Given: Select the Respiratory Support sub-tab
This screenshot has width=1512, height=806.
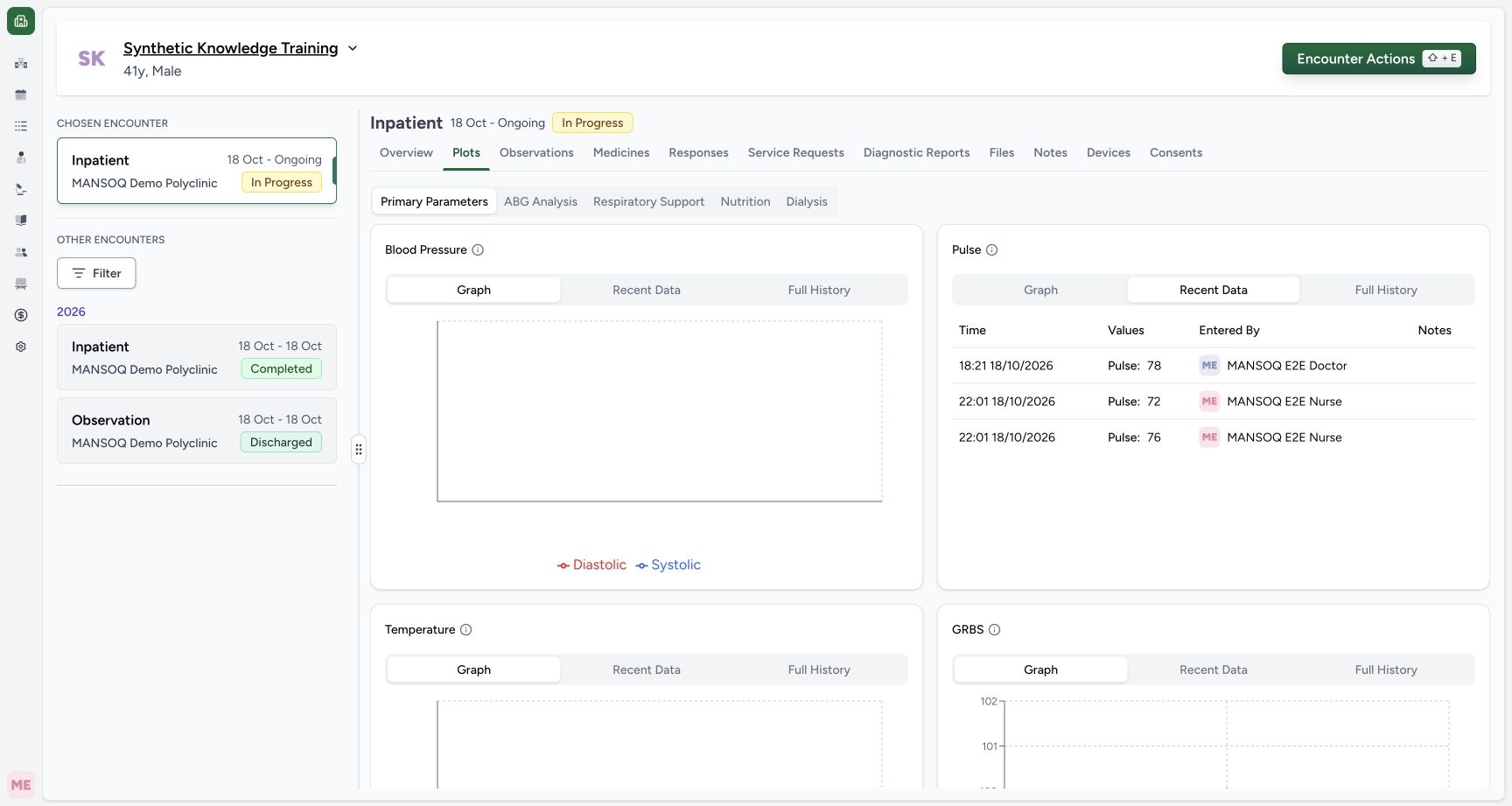Looking at the screenshot, I should coord(648,201).
